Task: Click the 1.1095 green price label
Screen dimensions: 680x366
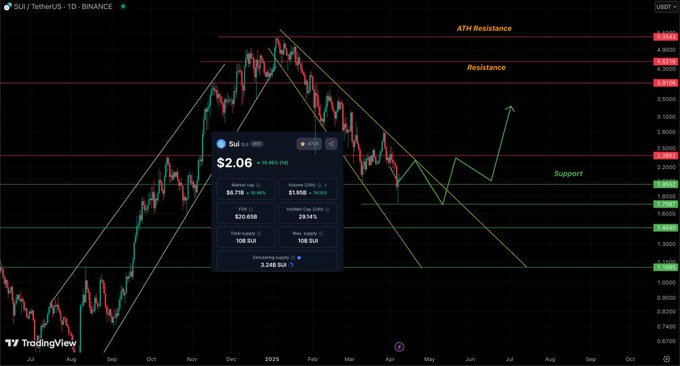Action: pyautogui.click(x=666, y=268)
